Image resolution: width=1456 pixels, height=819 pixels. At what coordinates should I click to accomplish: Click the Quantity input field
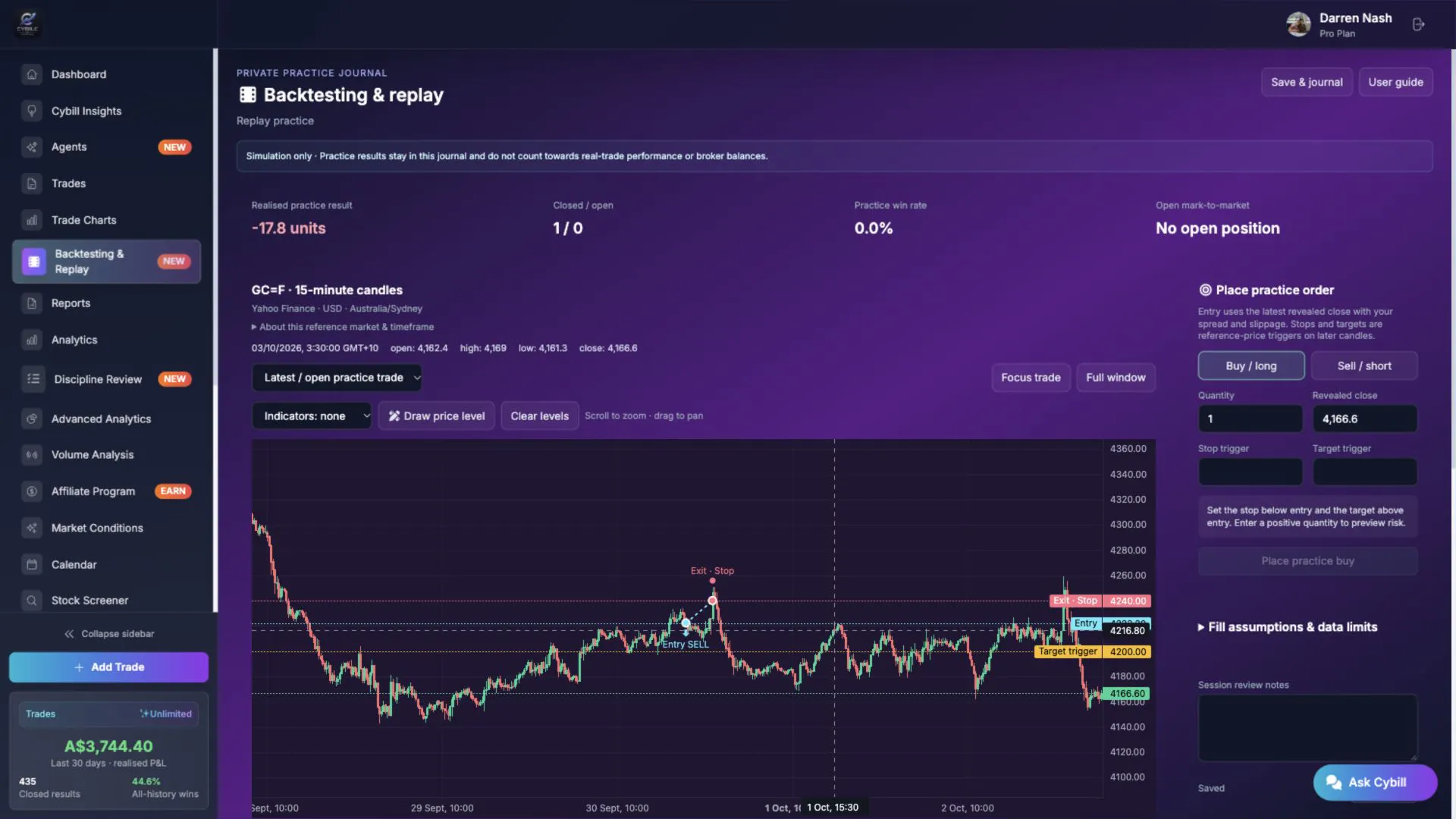[1250, 419]
